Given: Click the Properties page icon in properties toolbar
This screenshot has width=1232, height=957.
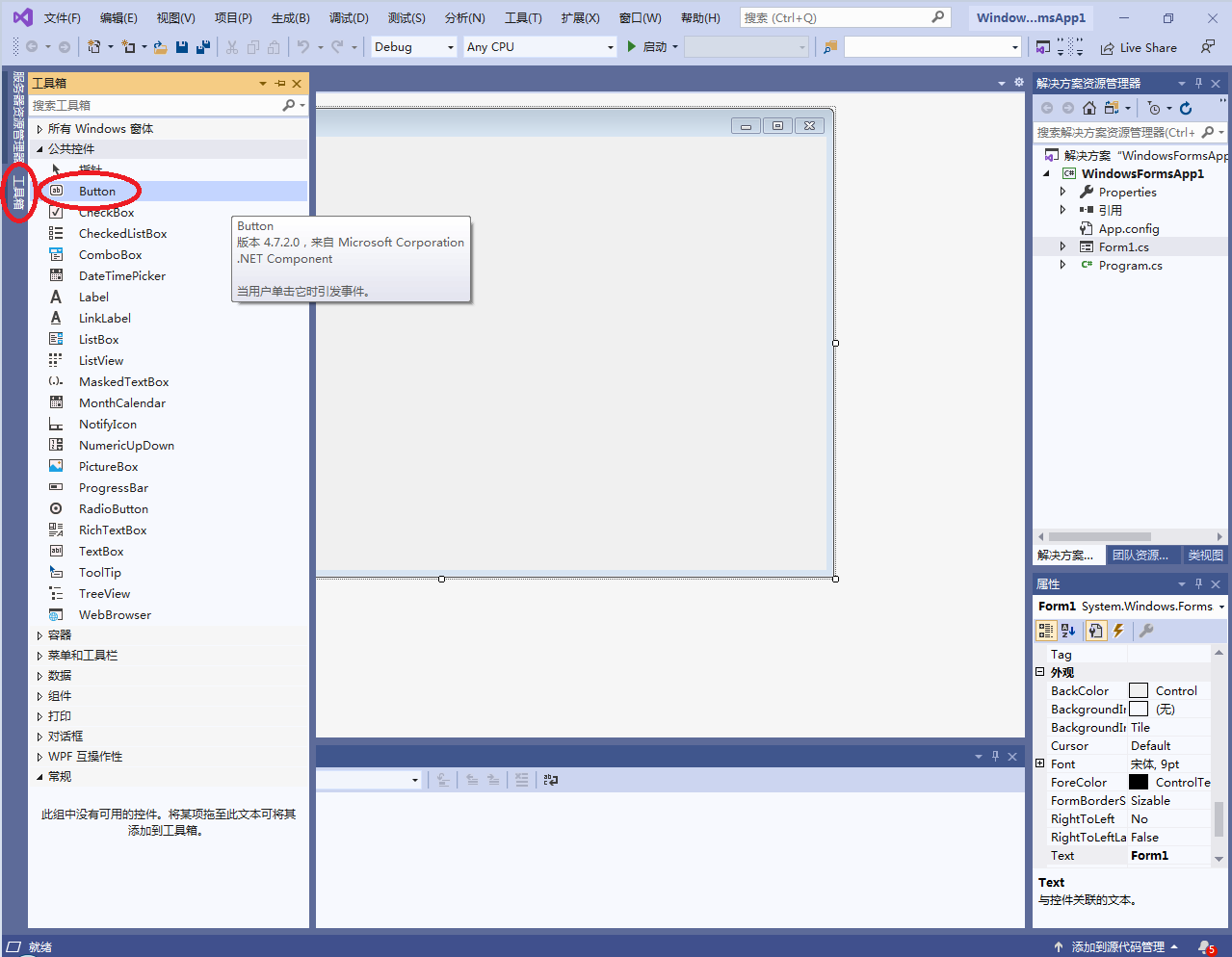Looking at the screenshot, I should click(1095, 631).
